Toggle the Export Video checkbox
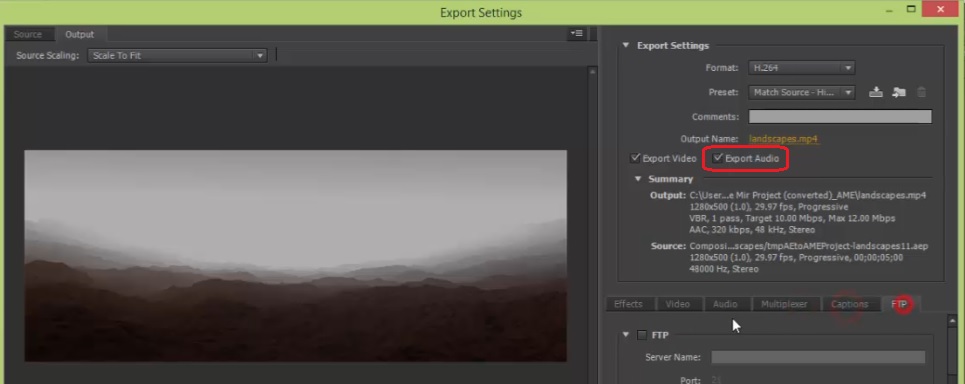The width and height of the screenshot is (965, 384). (636, 158)
